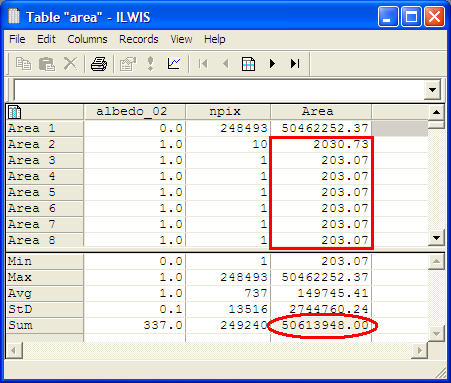Go to the last record icon
Screen dimensions: 451x383
[295, 63]
